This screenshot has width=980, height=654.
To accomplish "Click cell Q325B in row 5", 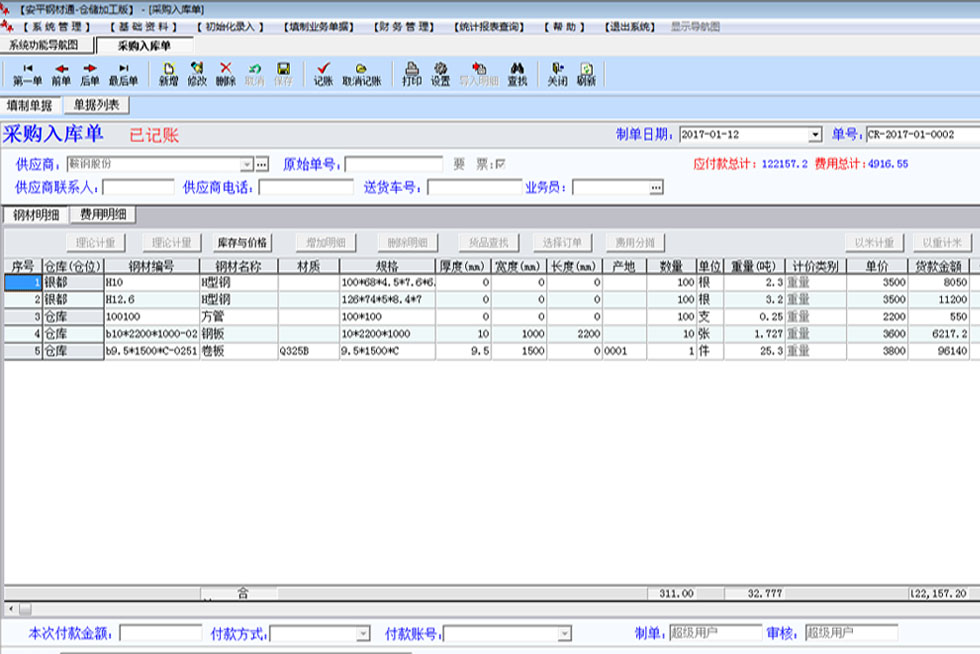I will coord(309,351).
